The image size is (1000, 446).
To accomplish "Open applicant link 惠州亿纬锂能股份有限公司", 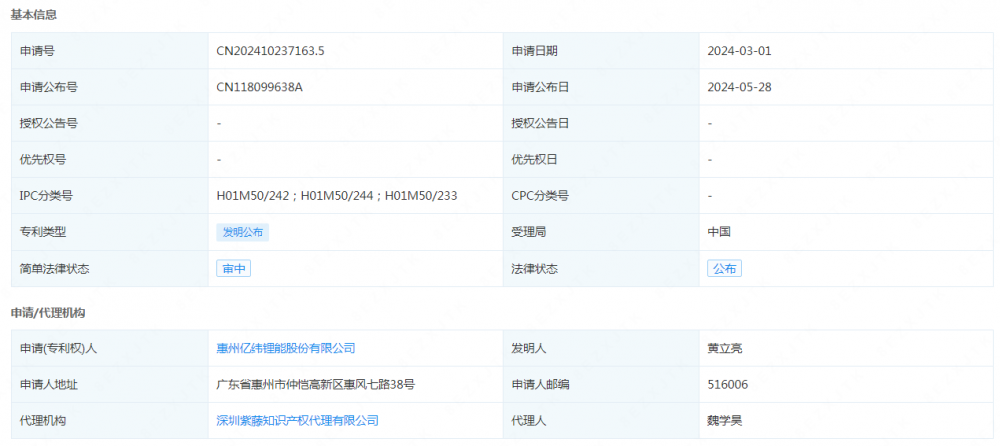I will pos(286,348).
